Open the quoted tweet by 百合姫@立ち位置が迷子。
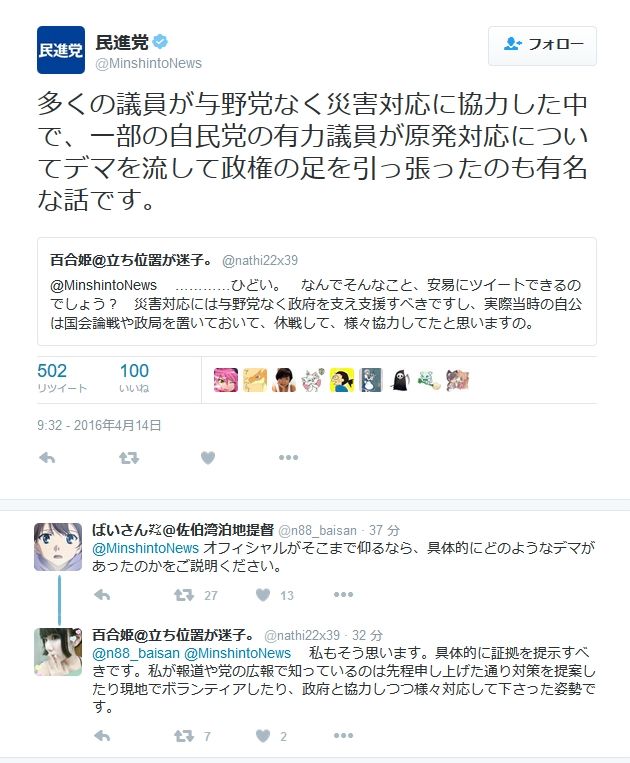The height and width of the screenshot is (763, 630). 317,291
